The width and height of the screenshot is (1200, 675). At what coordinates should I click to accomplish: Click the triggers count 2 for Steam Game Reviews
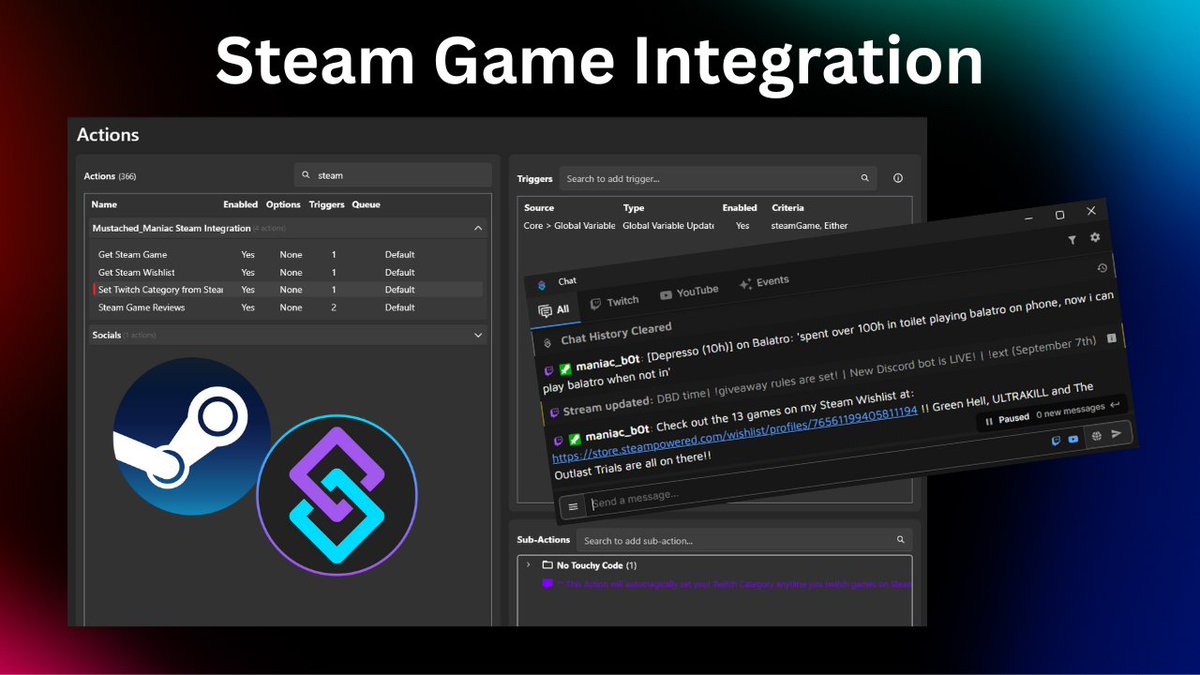334,307
